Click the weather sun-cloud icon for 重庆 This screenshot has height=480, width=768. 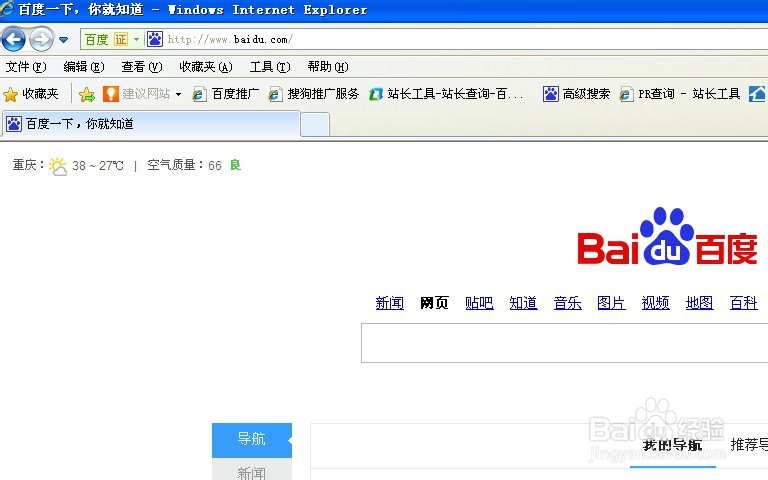[58, 166]
